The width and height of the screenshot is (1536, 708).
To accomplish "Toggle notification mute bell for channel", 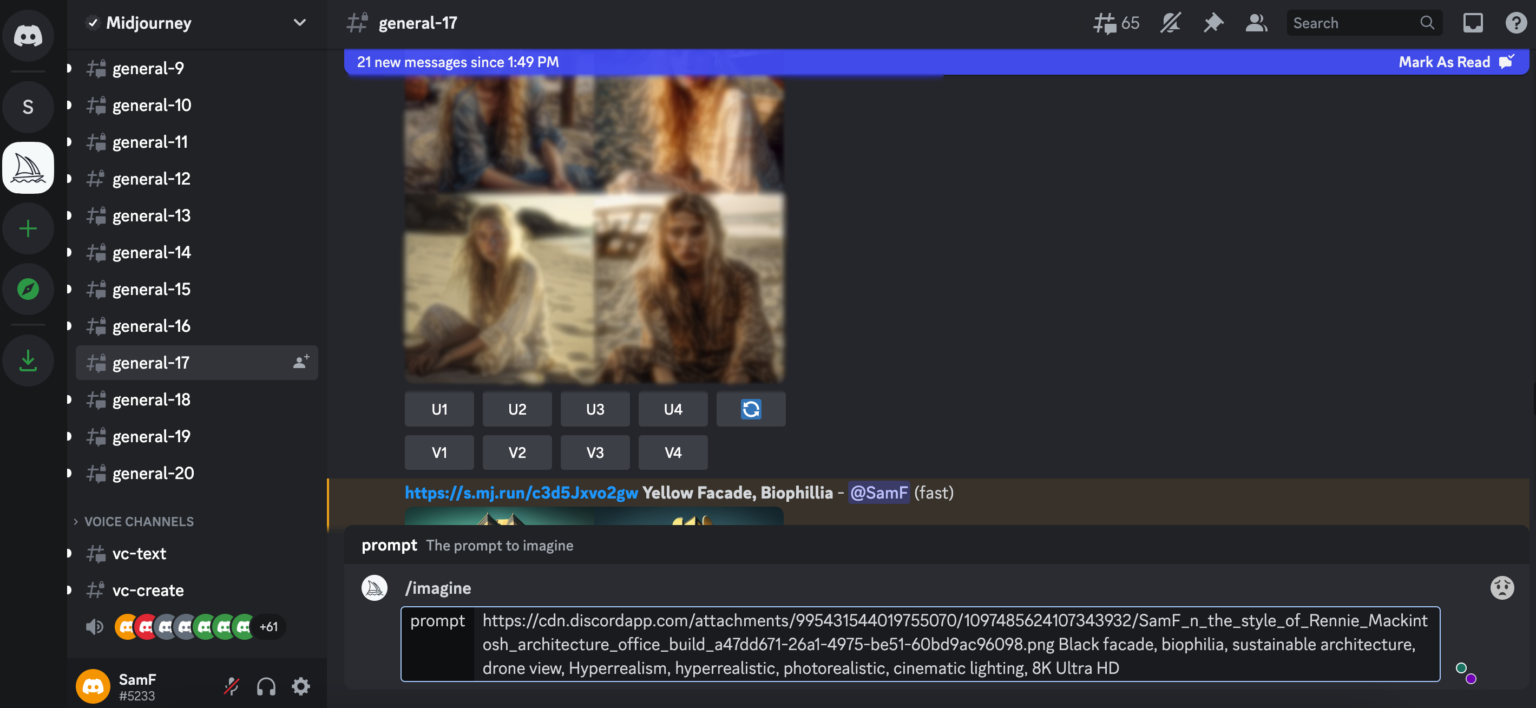I will click(1170, 23).
